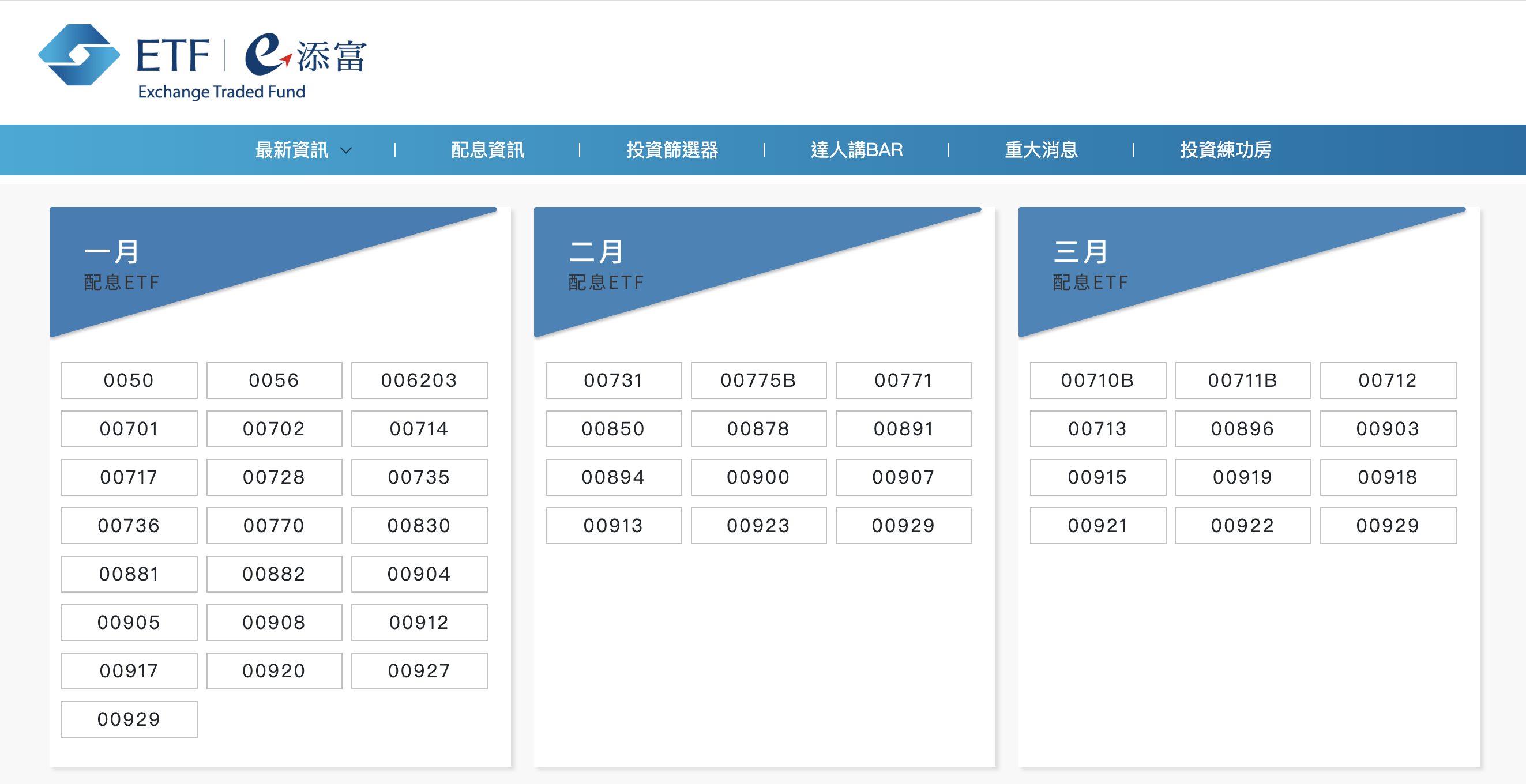
Task: Open ETF 00904
Action: click(x=419, y=574)
